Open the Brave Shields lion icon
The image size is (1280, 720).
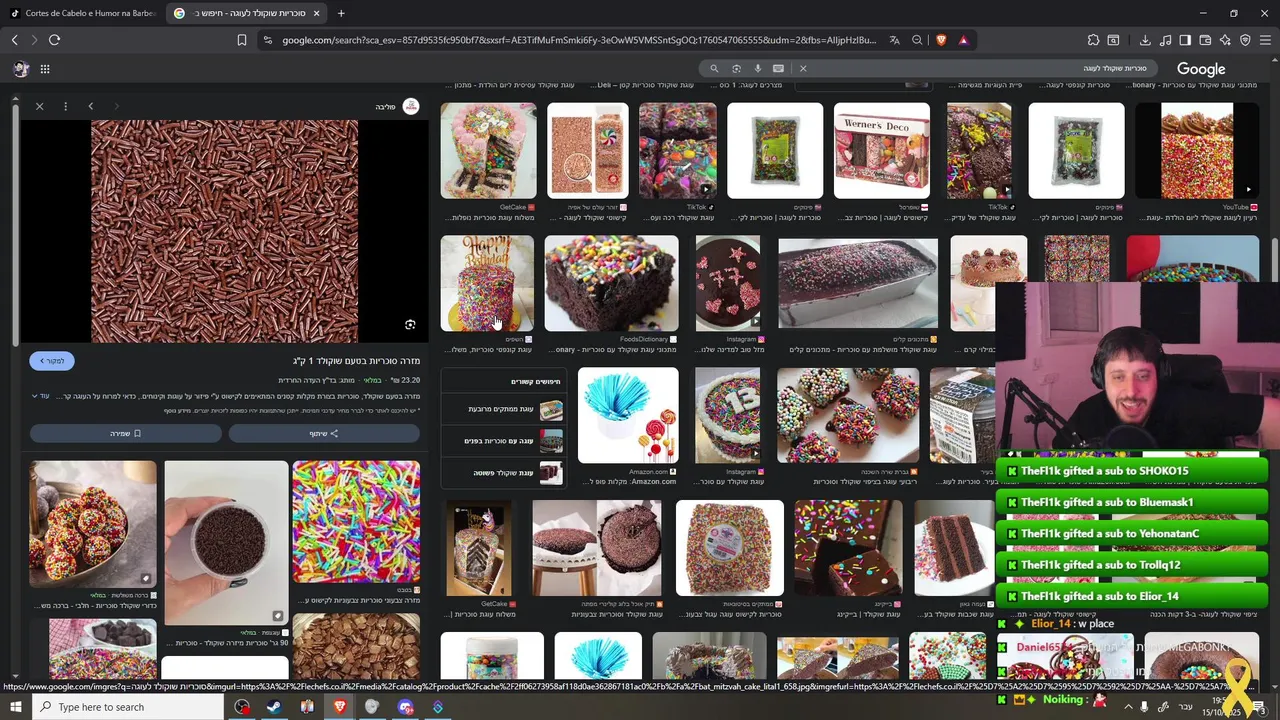941,40
